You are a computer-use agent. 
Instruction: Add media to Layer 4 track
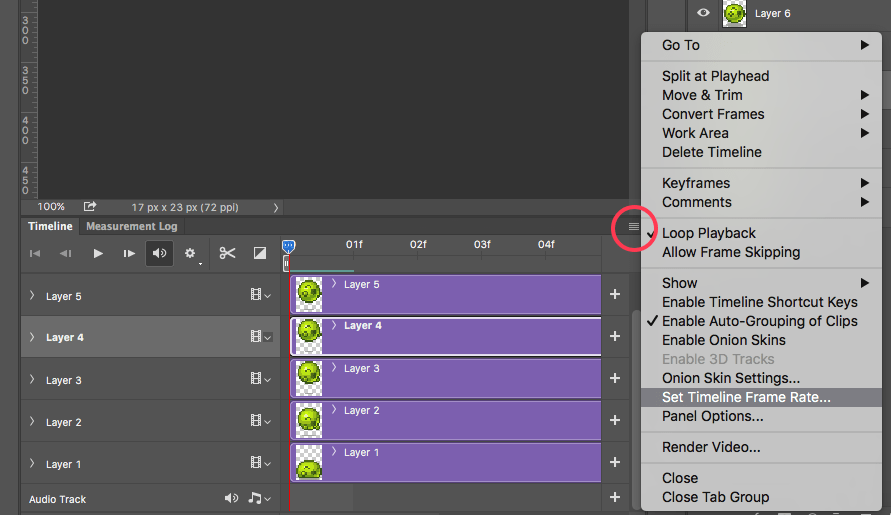tap(615, 336)
